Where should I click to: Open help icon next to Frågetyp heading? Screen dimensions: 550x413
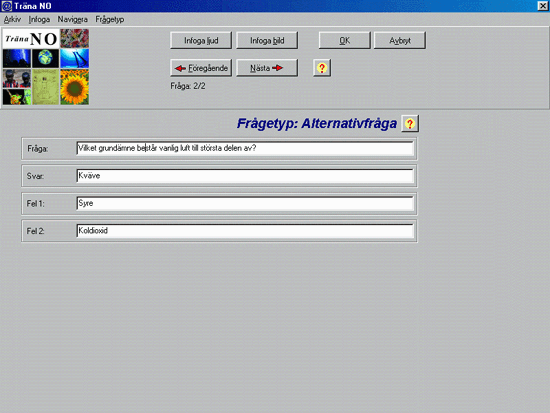click(410, 124)
